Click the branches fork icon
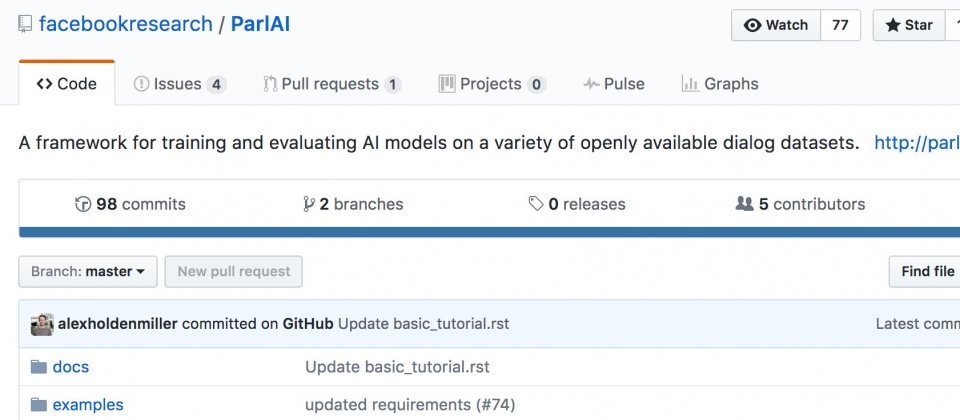The height and width of the screenshot is (420, 960). [309, 204]
